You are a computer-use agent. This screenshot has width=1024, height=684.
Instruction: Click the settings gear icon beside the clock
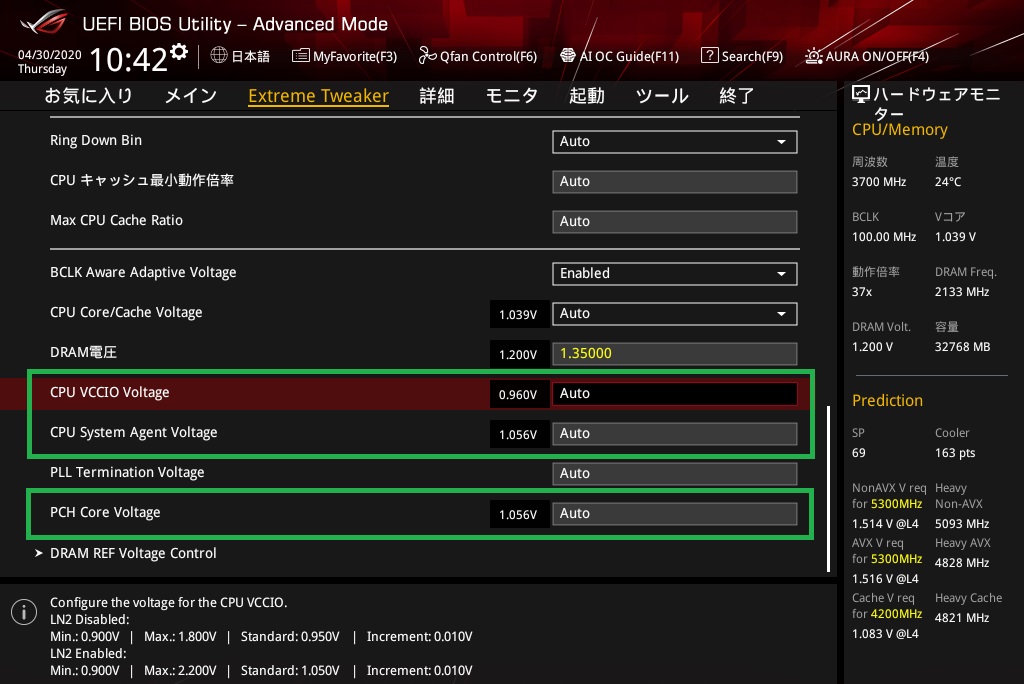(179, 52)
